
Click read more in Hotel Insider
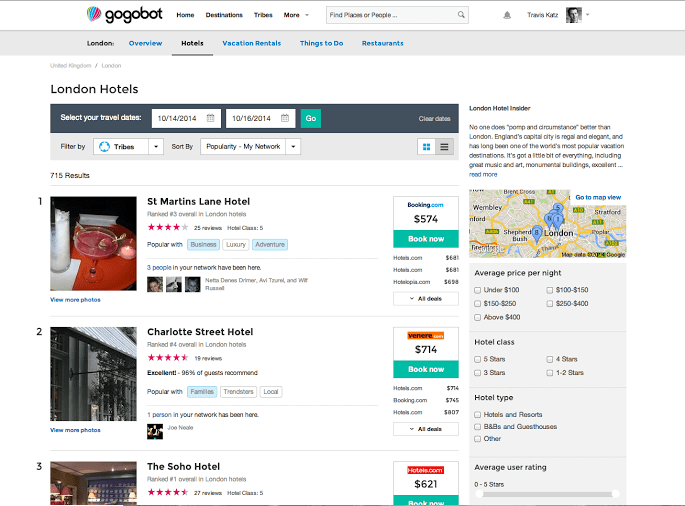[483, 174]
